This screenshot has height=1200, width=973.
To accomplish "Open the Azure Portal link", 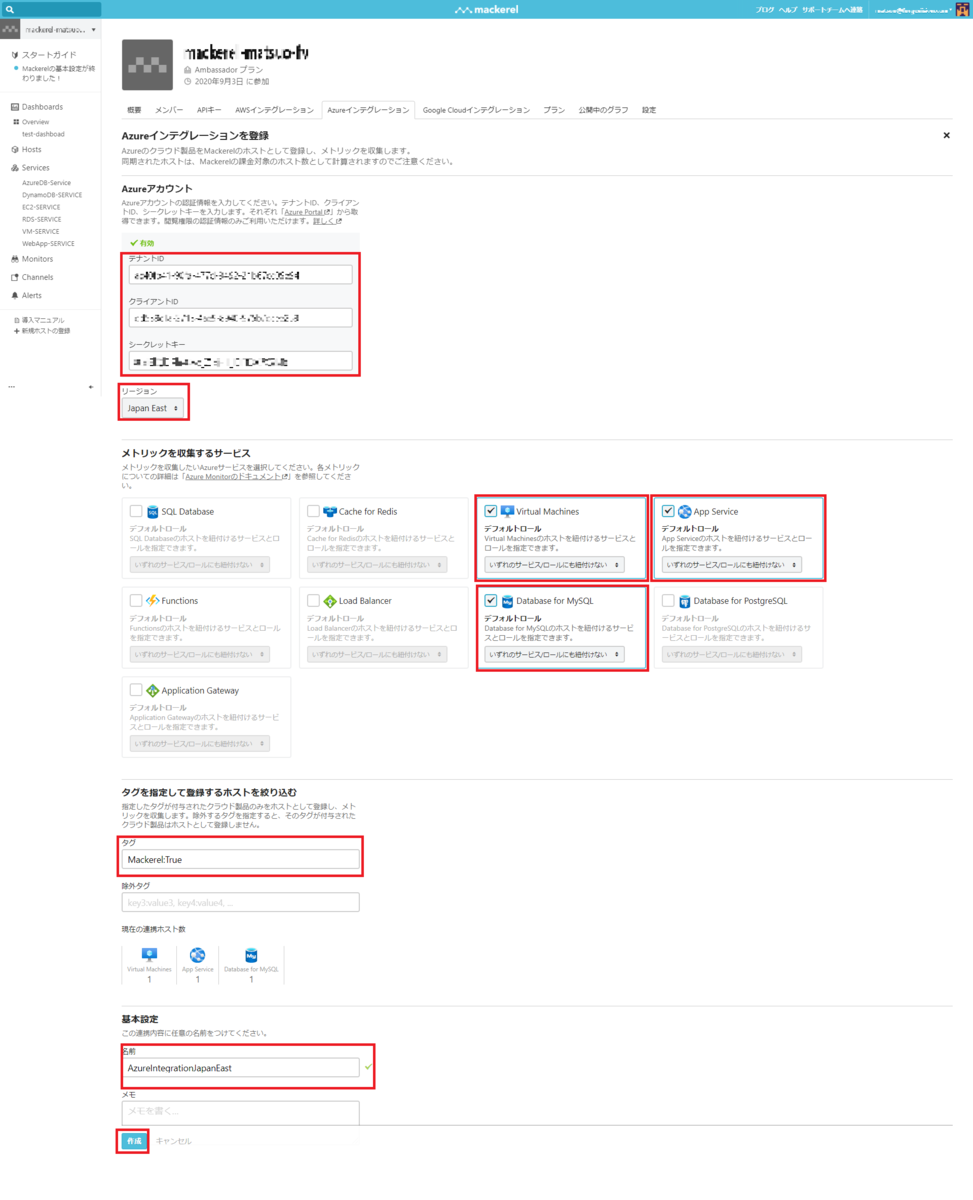I will [309, 212].
